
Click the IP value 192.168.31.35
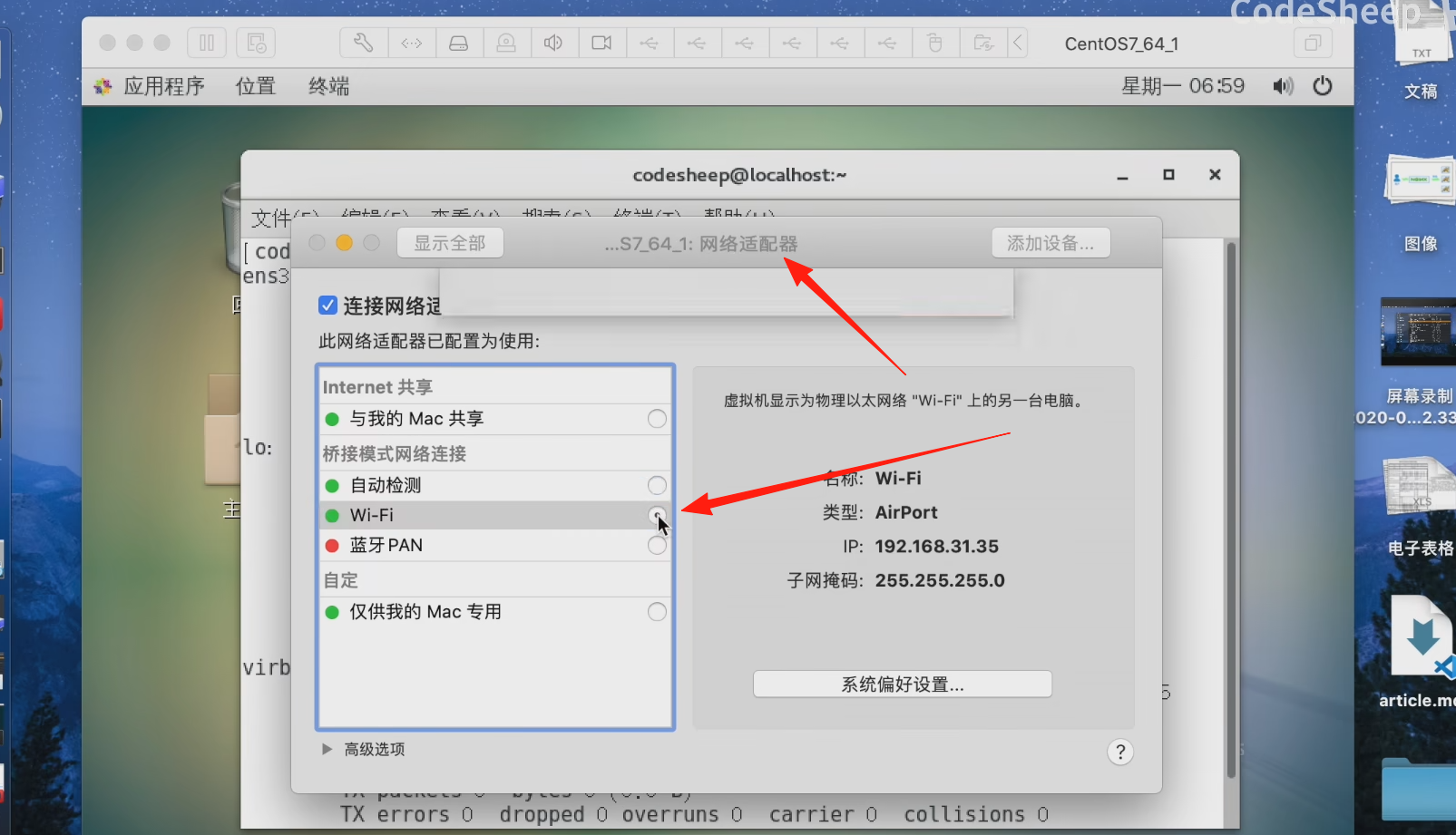937,547
